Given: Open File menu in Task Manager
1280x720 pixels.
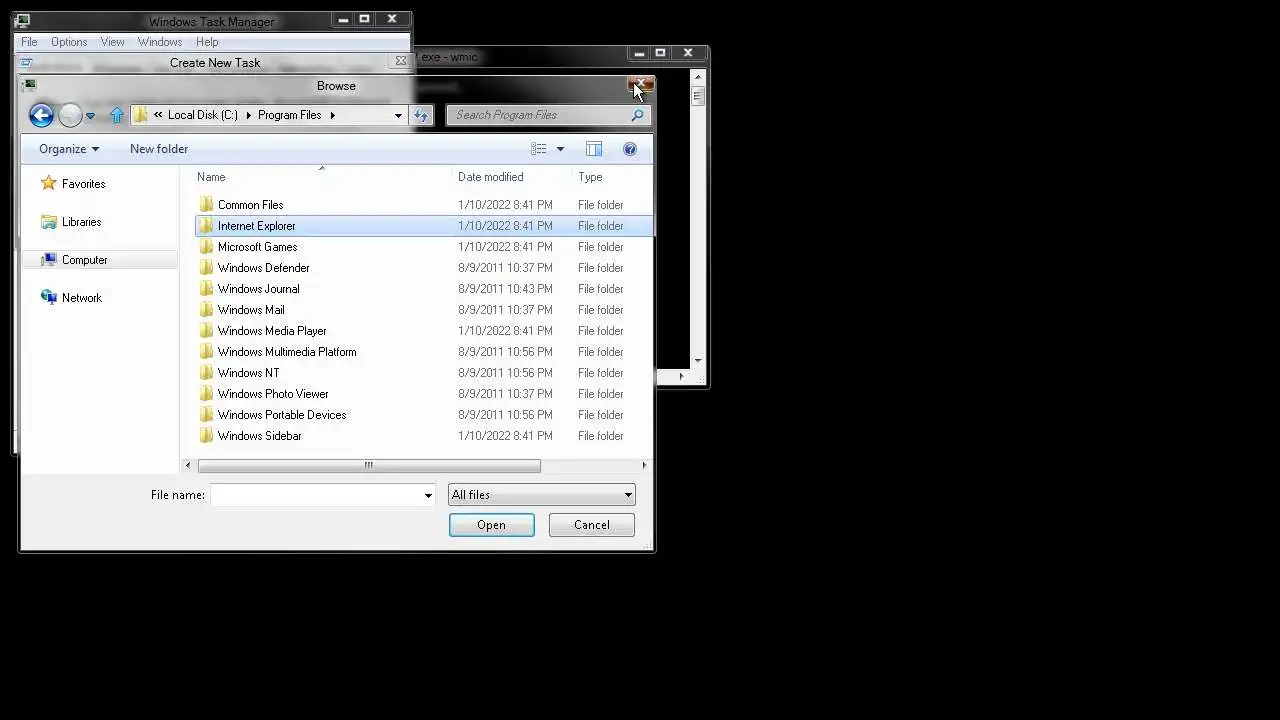Looking at the screenshot, I should pyautogui.click(x=29, y=42).
